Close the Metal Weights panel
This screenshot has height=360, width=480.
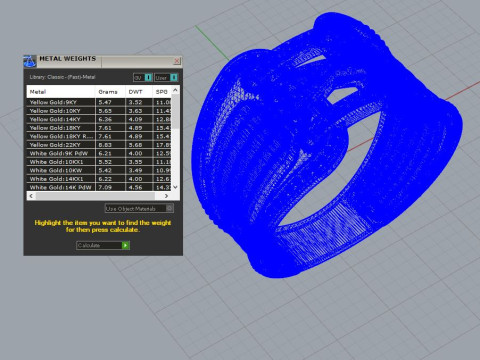pos(177,61)
